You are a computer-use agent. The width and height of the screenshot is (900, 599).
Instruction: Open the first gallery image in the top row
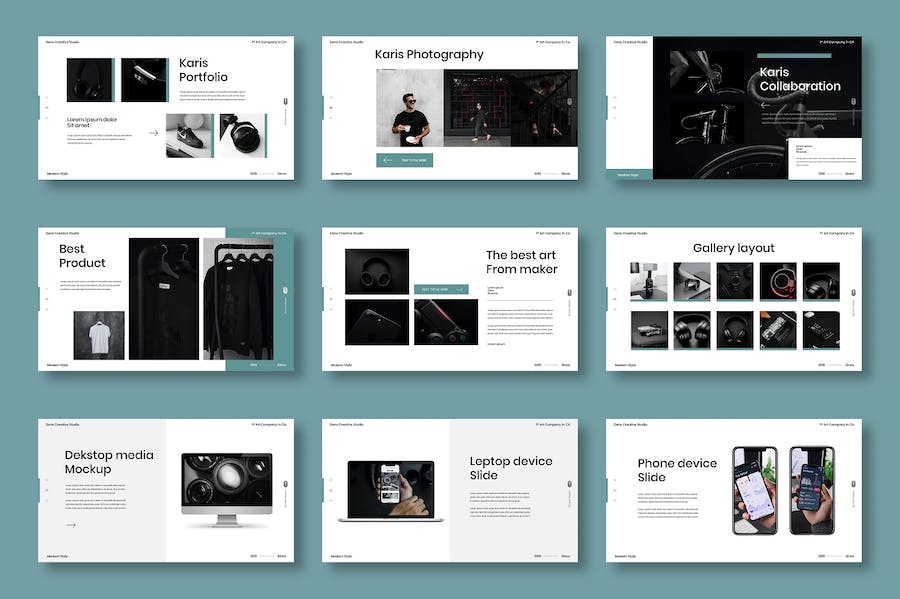tap(648, 281)
